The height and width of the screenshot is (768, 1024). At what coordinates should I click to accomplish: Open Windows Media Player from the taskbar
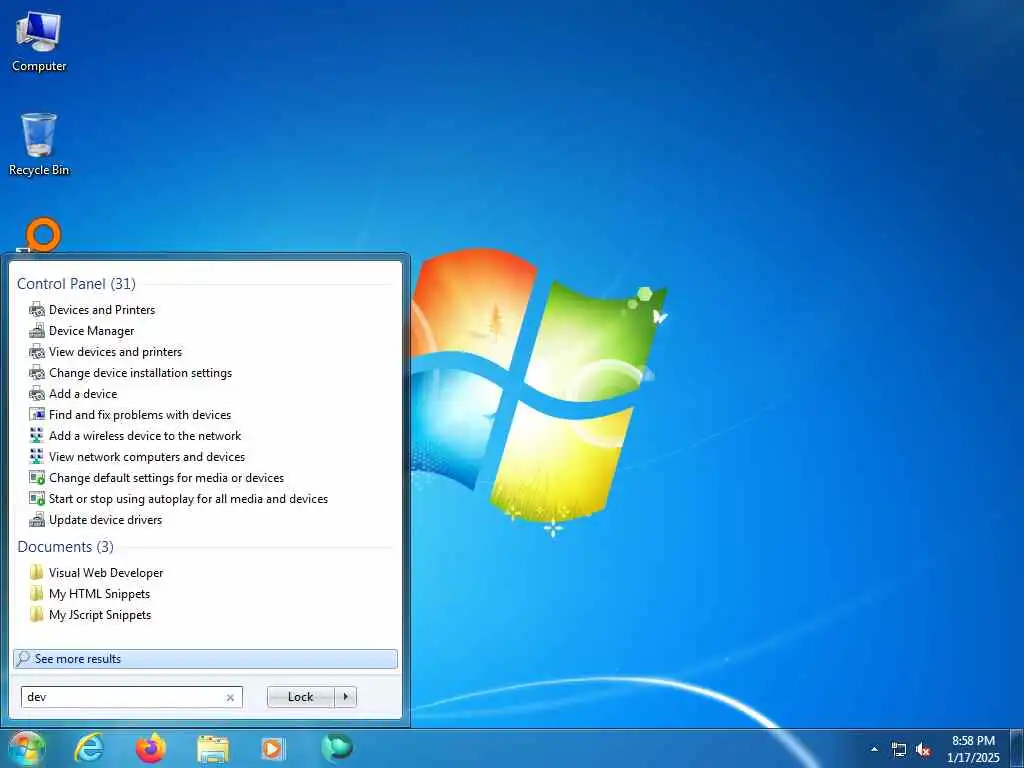coord(273,749)
